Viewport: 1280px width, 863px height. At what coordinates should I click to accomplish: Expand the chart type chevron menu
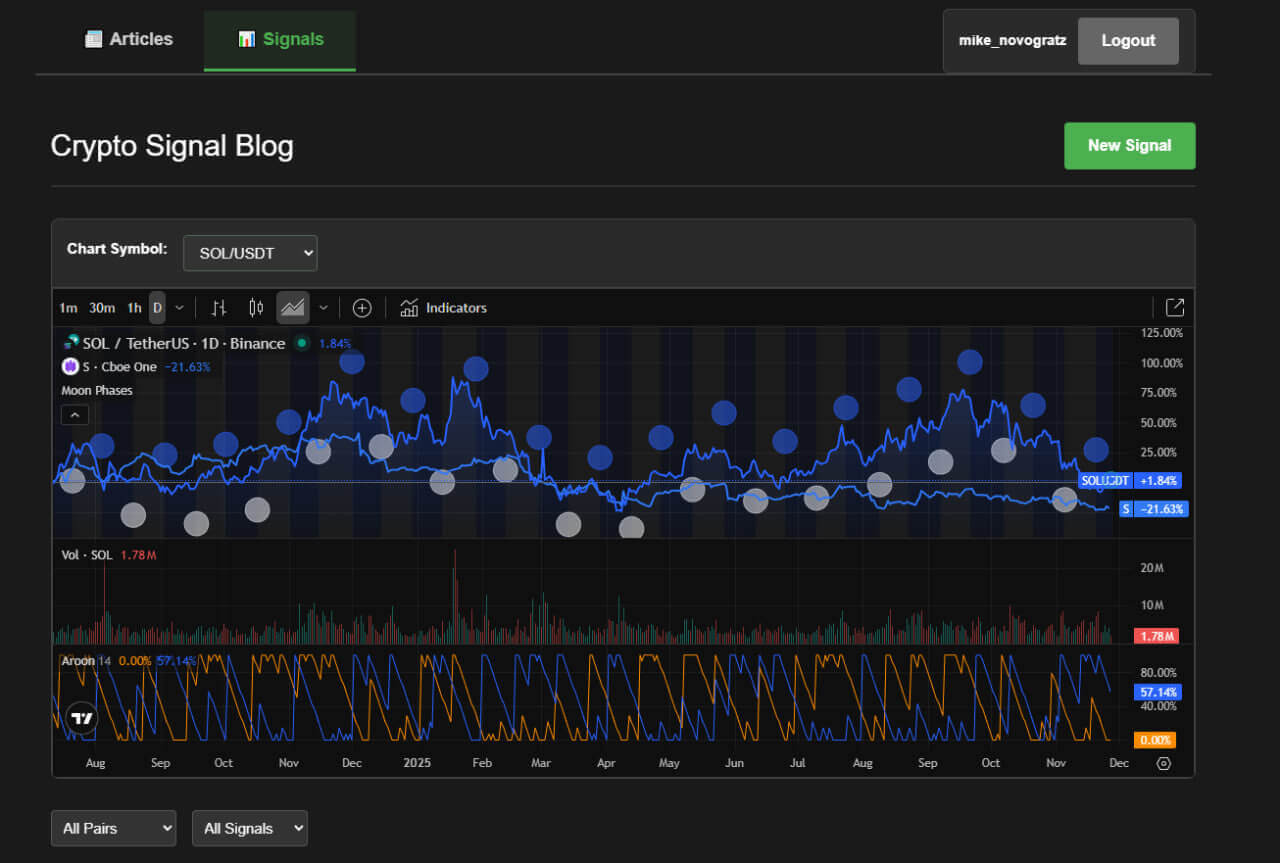pyautogui.click(x=322, y=308)
